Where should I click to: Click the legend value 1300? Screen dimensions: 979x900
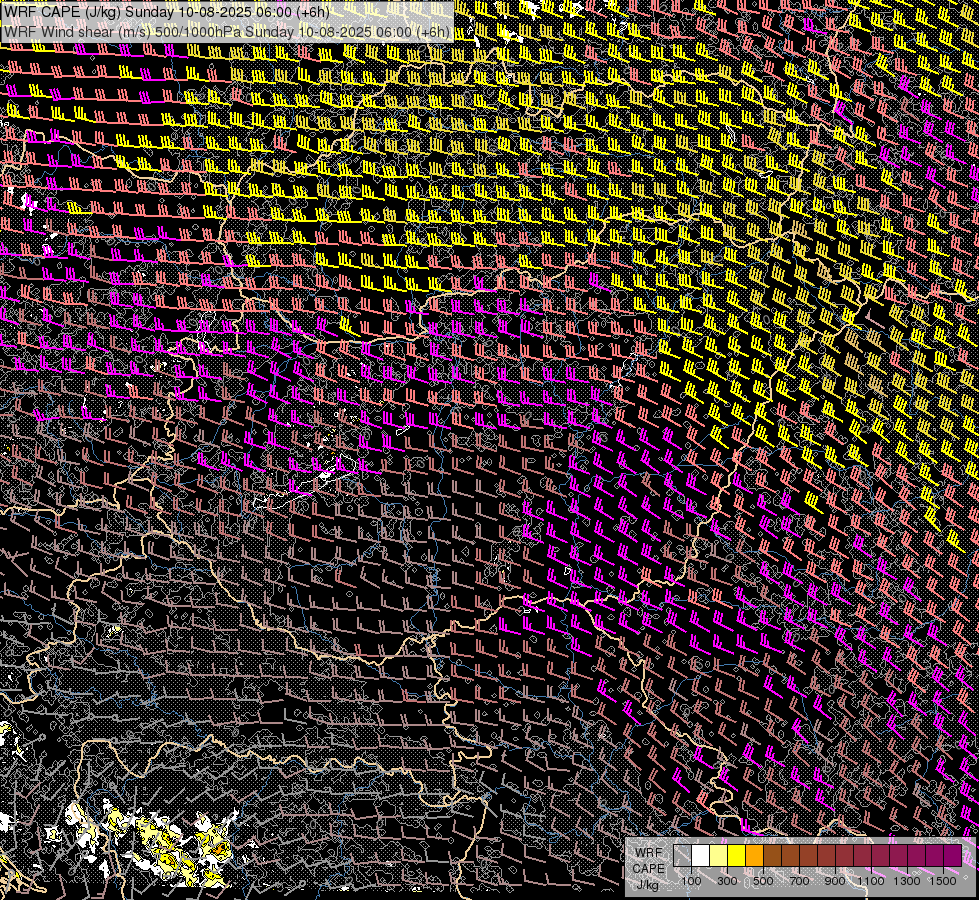pyautogui.click(x=907, y=881)
